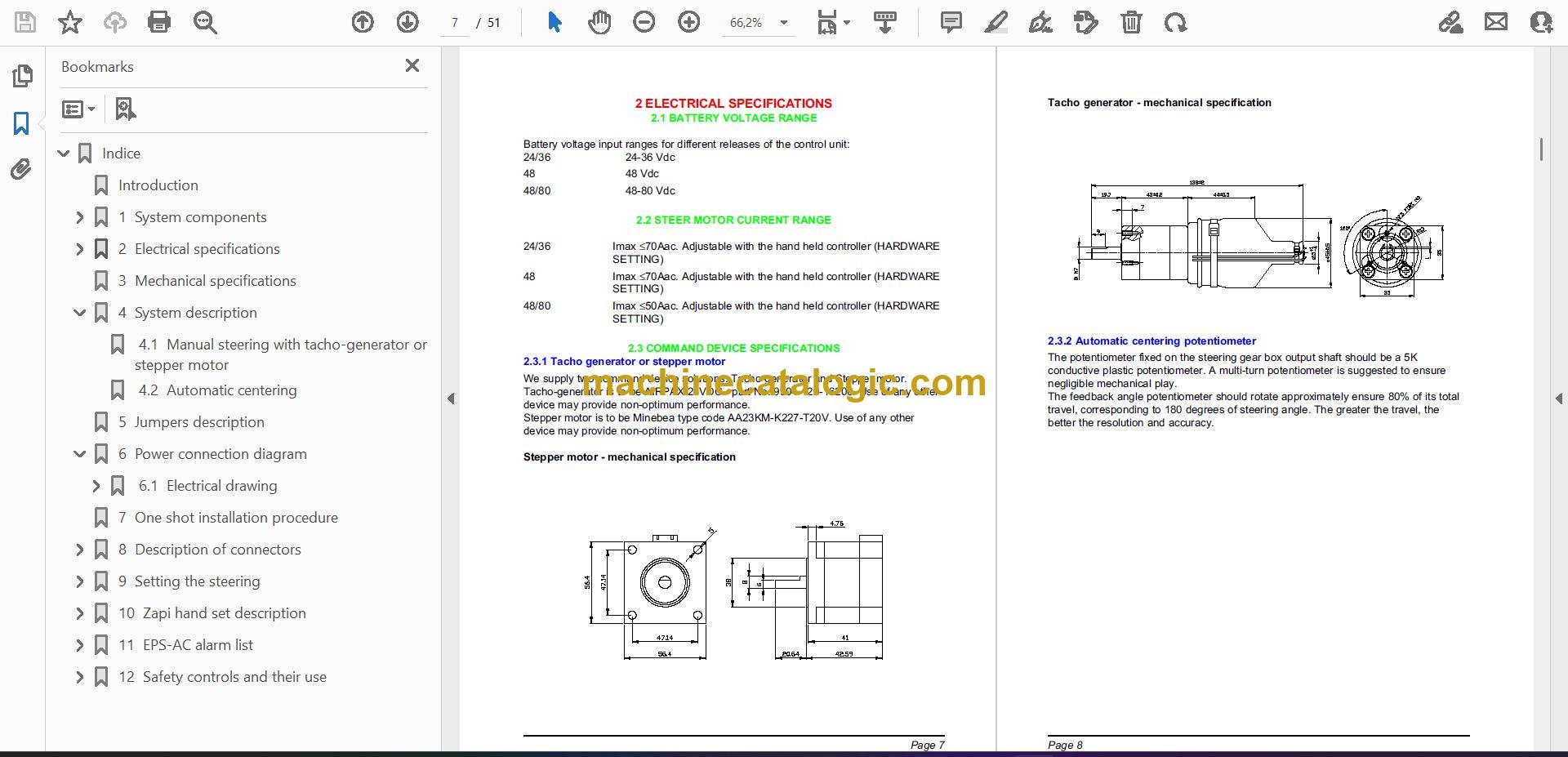This screenshot has width=1568, height=757.
Task: Expand 6.1 Electrical drawing bookmark
Action: coord(96,486)
